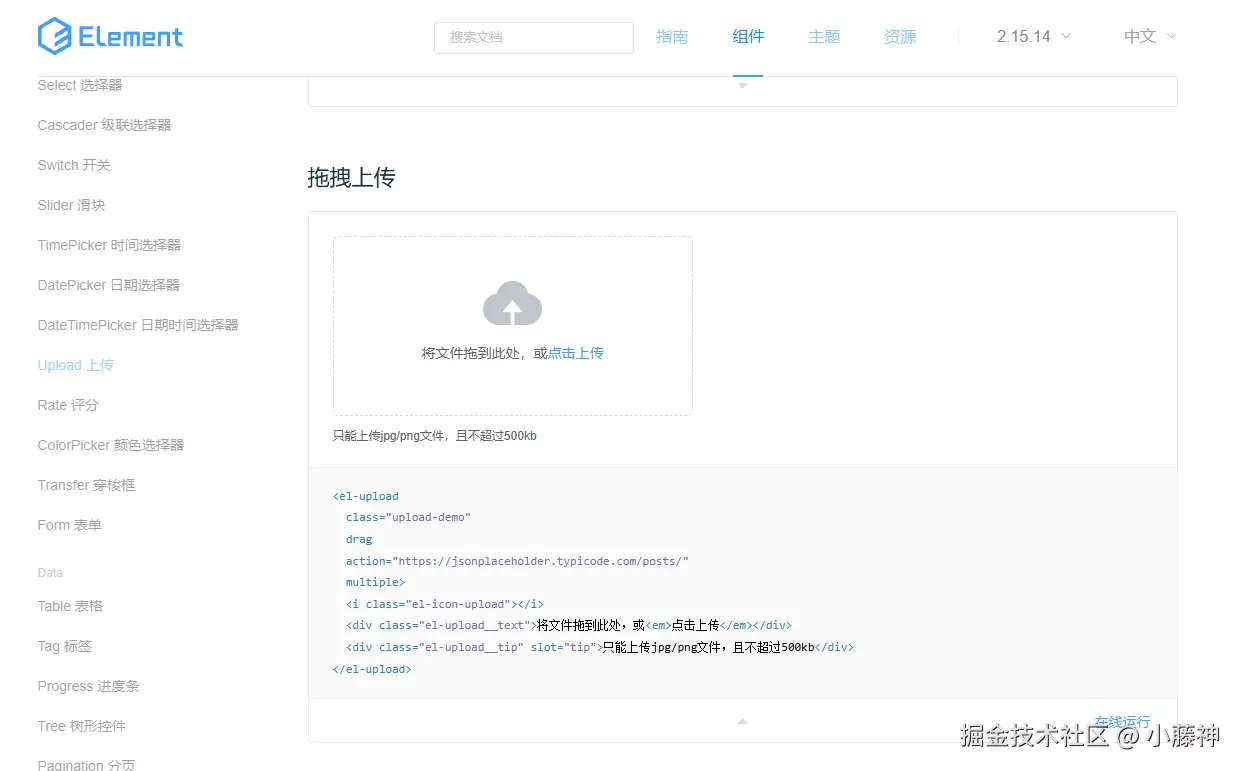The height and width of the screenshot is (771, 1242).
Task: Go to Tree 树形控件 in sidebar
Action: [x=82, y=726]
